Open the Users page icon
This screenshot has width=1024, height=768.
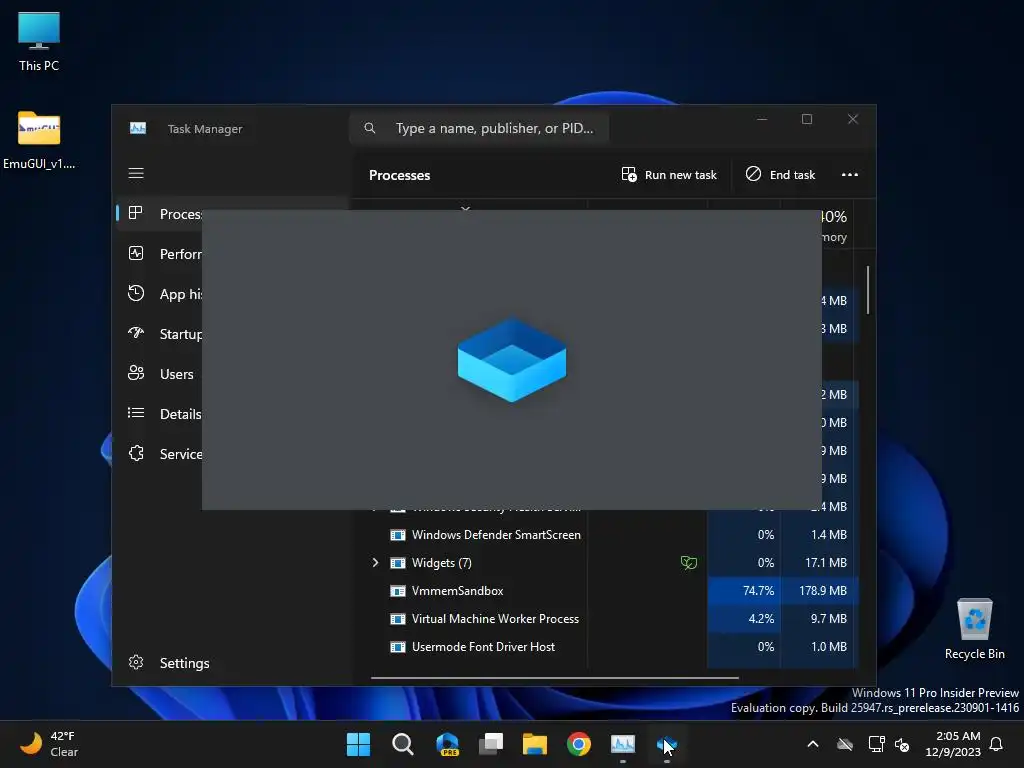(136, 373)
